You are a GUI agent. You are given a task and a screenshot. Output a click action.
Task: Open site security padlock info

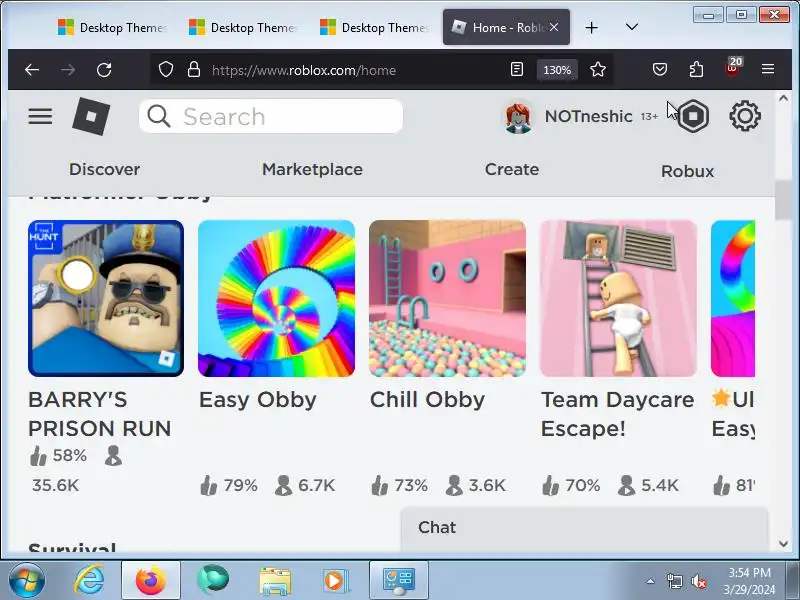[x=194, y=69]
